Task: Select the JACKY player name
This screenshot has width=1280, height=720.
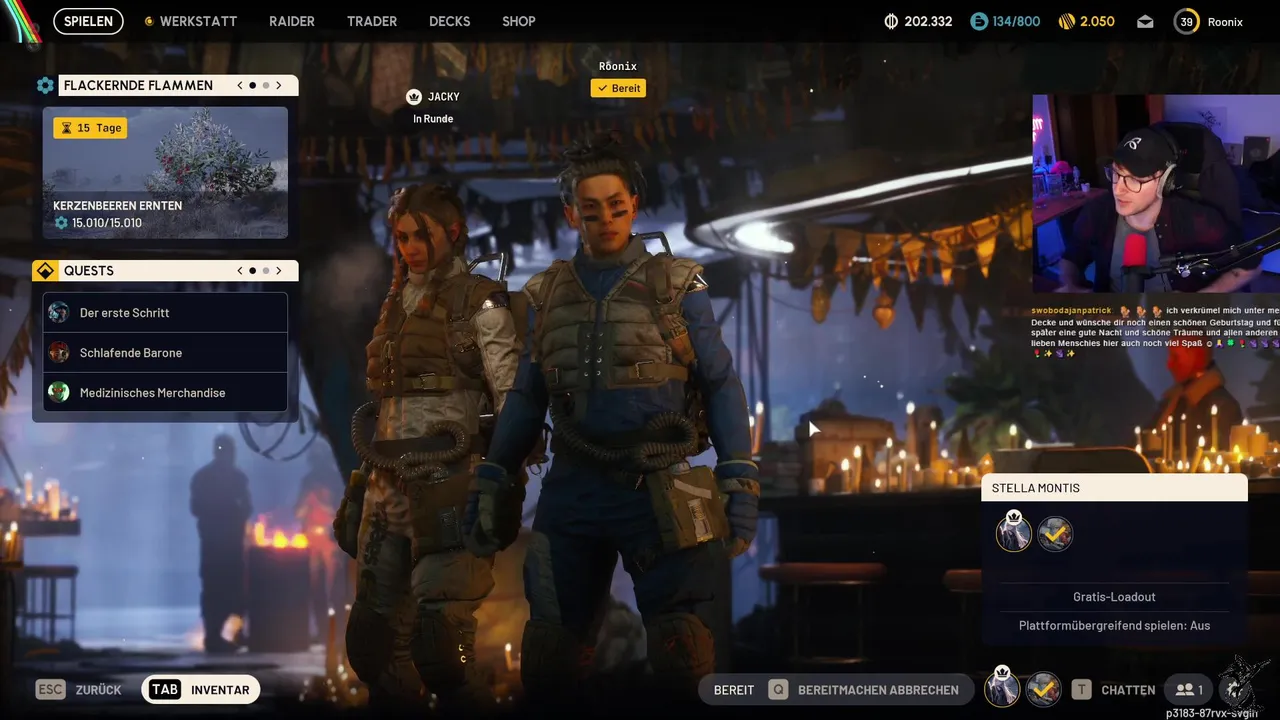Action: click(444, 97)
